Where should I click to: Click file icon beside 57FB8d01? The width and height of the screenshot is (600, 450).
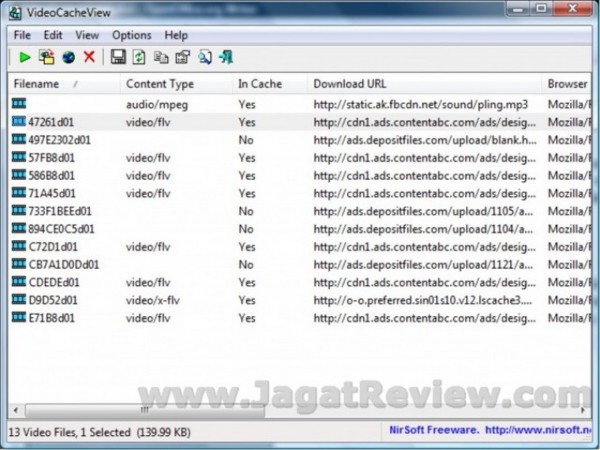tap(19, 157)
